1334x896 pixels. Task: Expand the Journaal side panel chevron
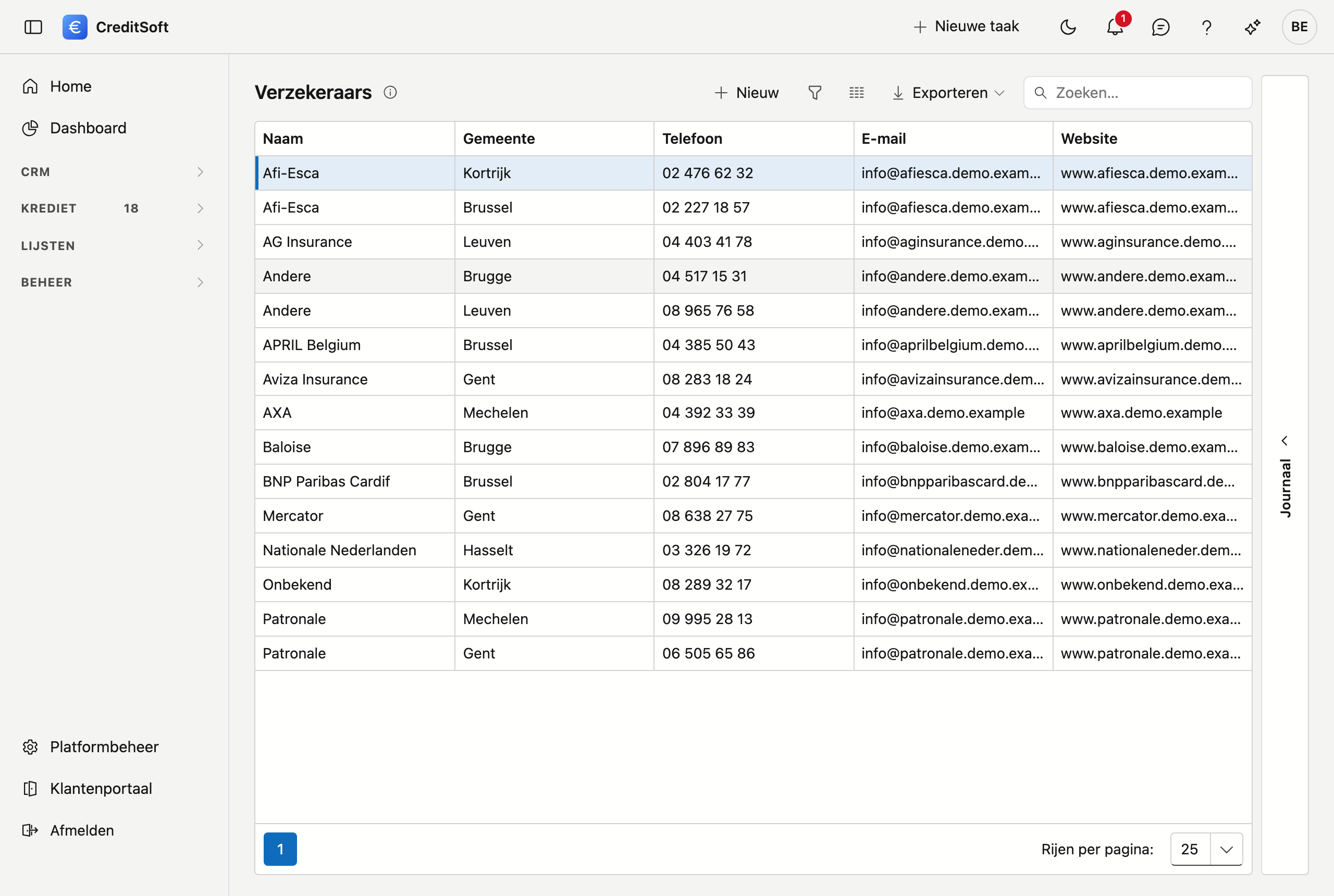[1284, 441]
